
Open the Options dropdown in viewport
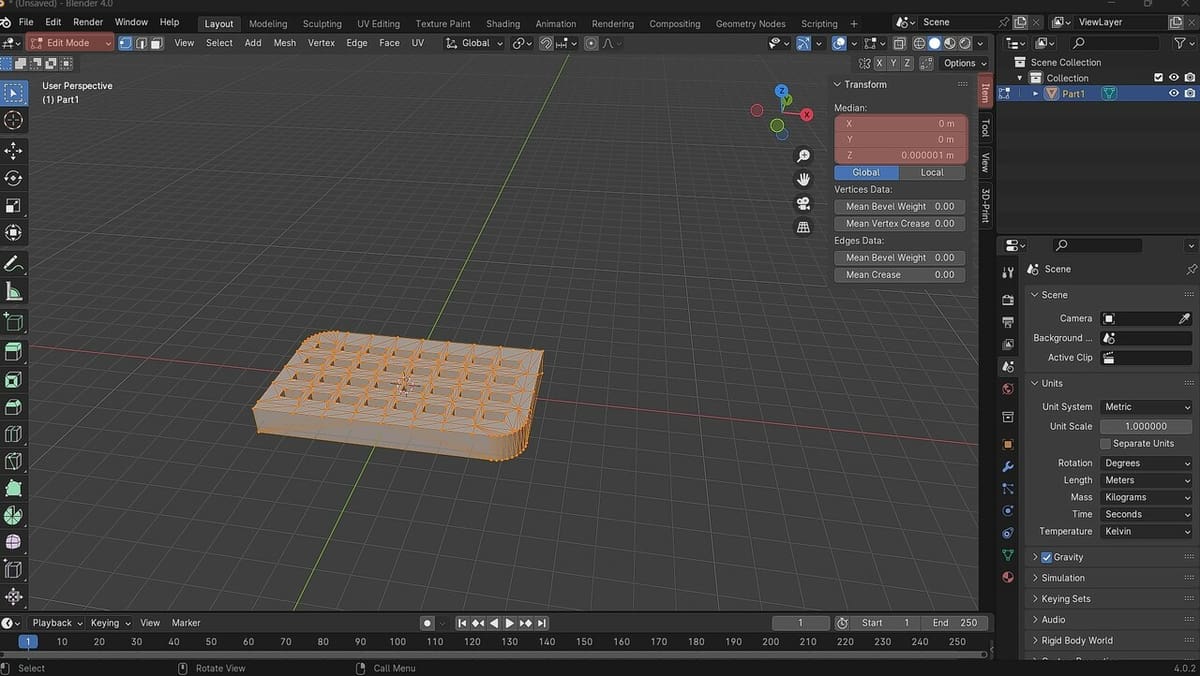964,63
